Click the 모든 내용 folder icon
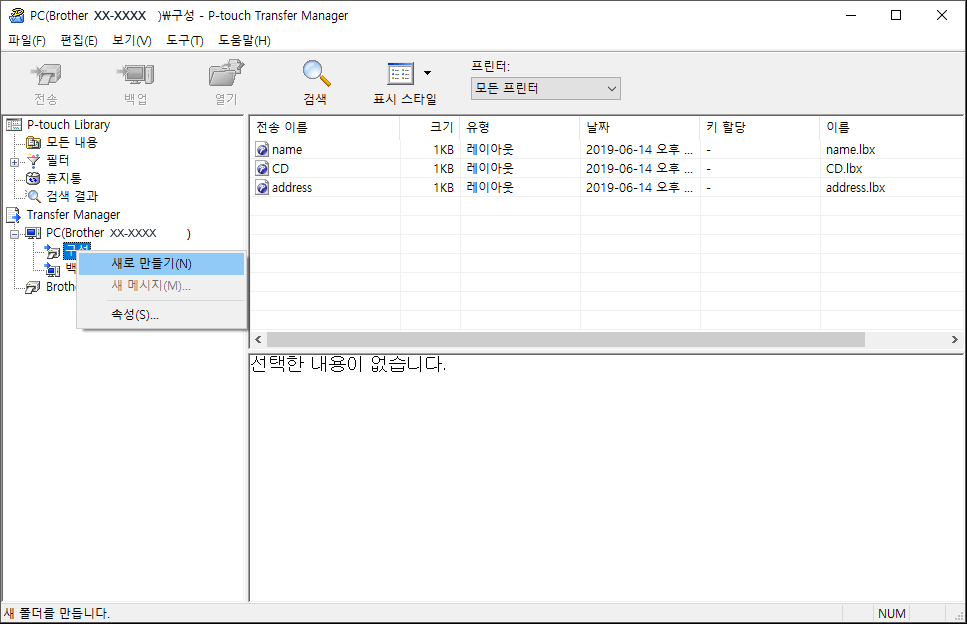 (33, 143)
